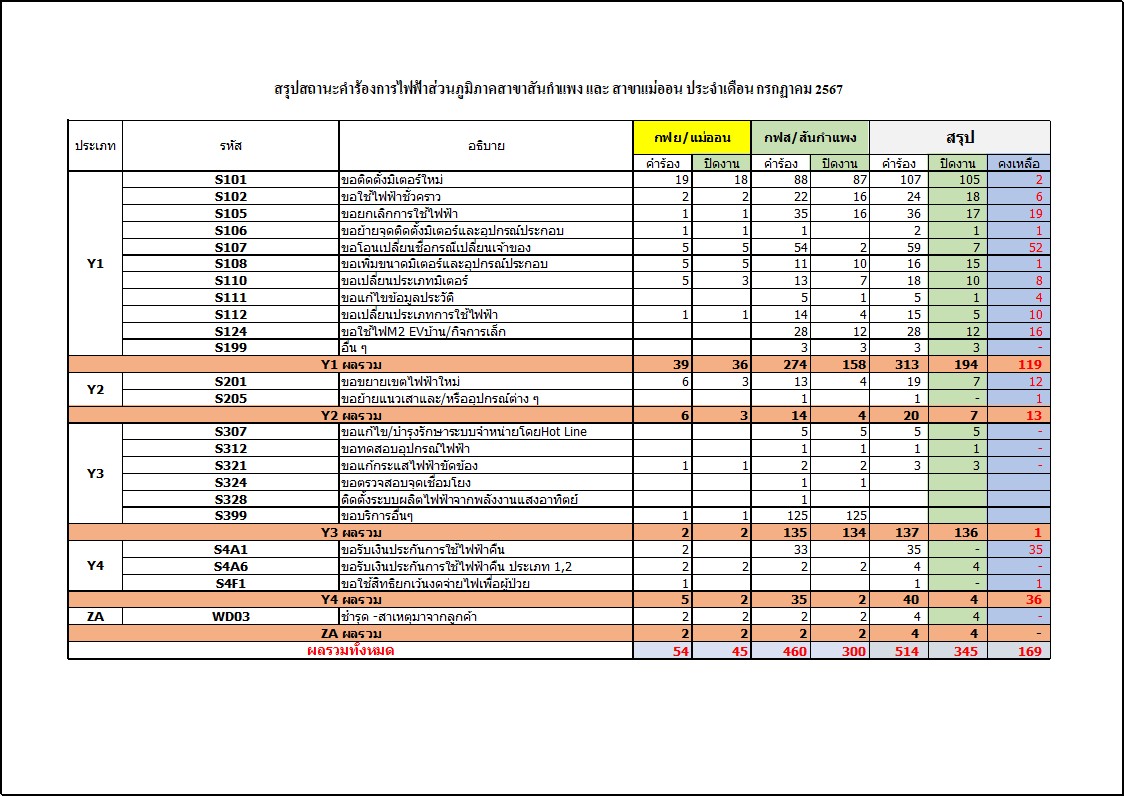
Task: Click code cell S102
Action: pos(231,196)
